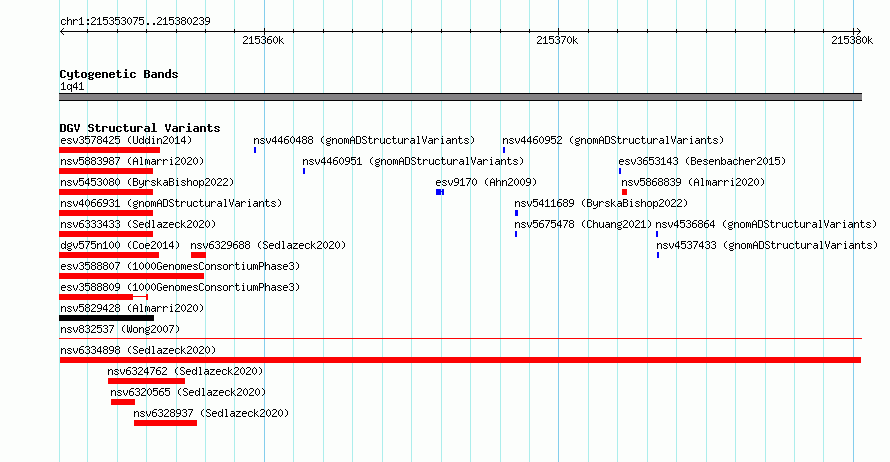Select the red bar under nsv6328937
The width and height of the screenshot is (890, 462).
click(165, 423)
